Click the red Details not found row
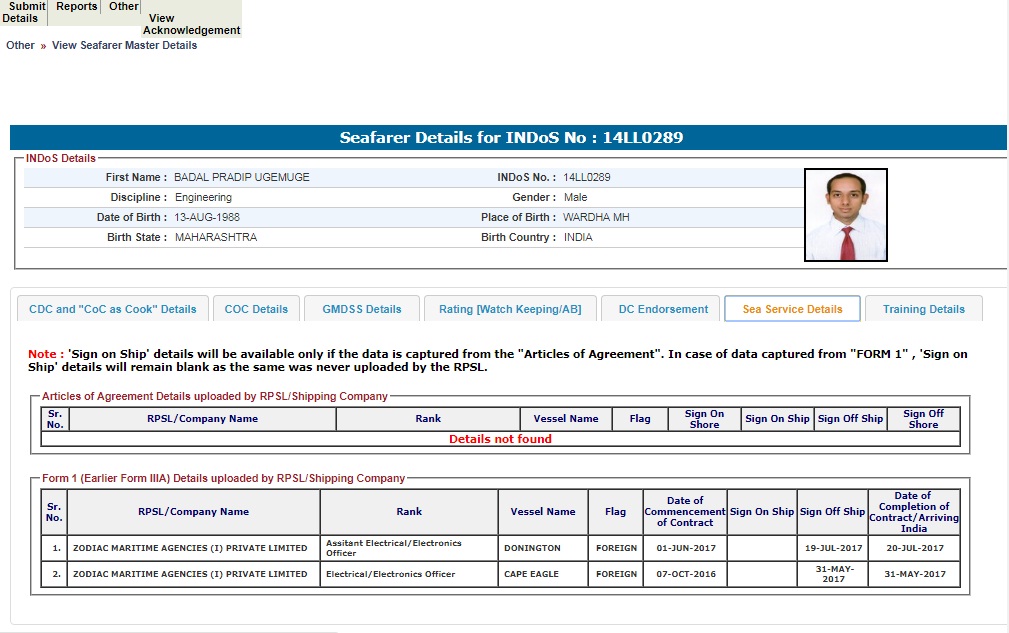Screen dimensions: 1009x633 (500, 439)
